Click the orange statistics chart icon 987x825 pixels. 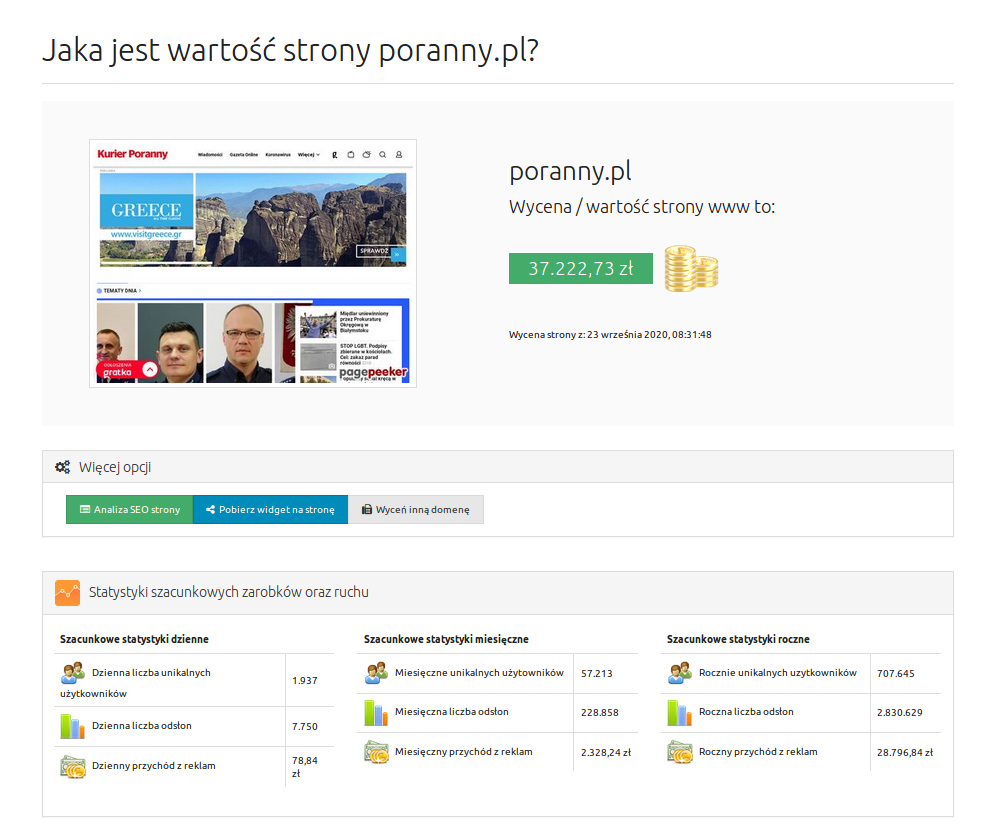67,593
